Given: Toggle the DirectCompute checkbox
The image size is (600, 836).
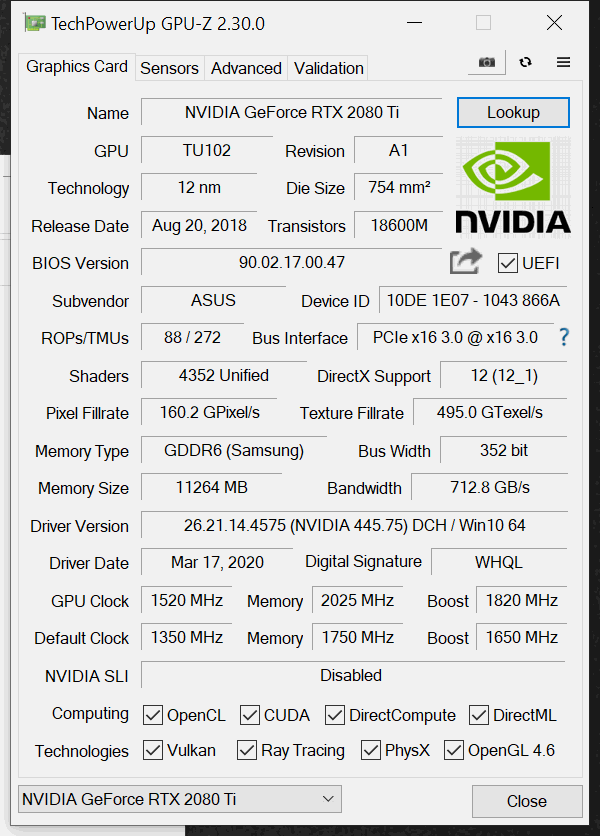Looking at the screenshot, I should coord(334,715).
